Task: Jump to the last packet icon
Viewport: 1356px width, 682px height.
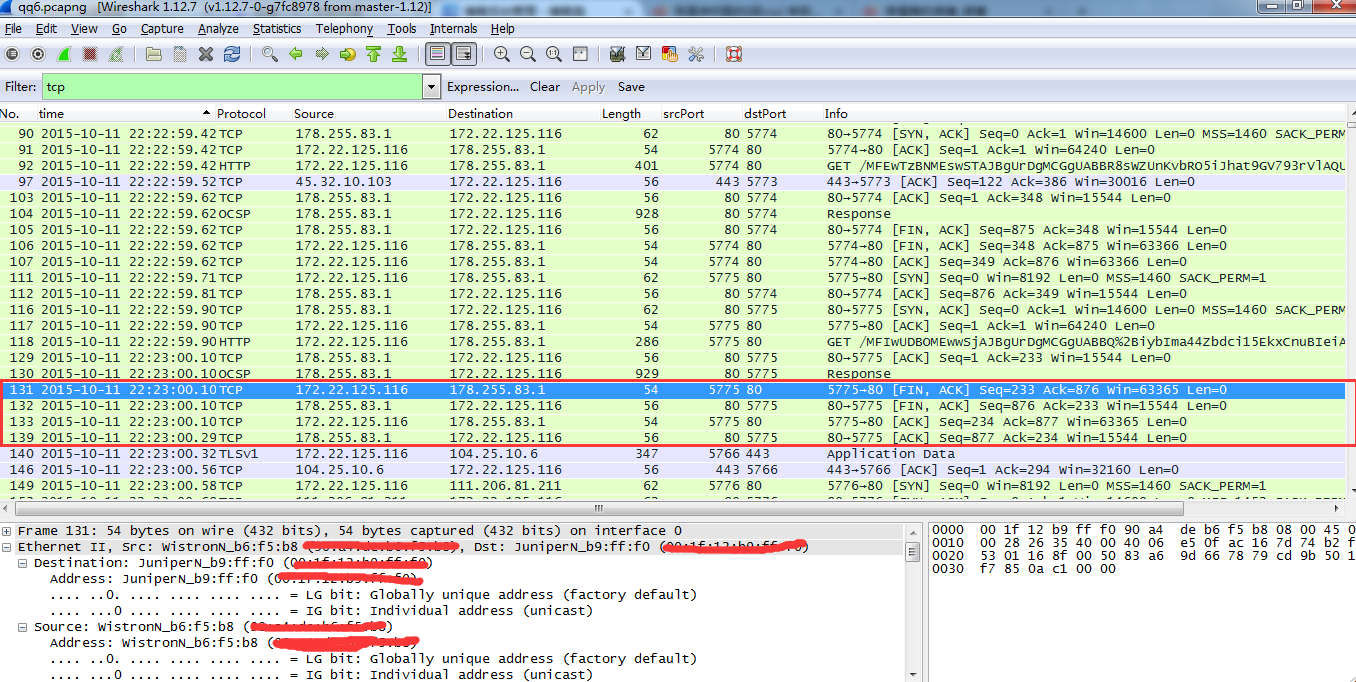Action: pos(399,54)
